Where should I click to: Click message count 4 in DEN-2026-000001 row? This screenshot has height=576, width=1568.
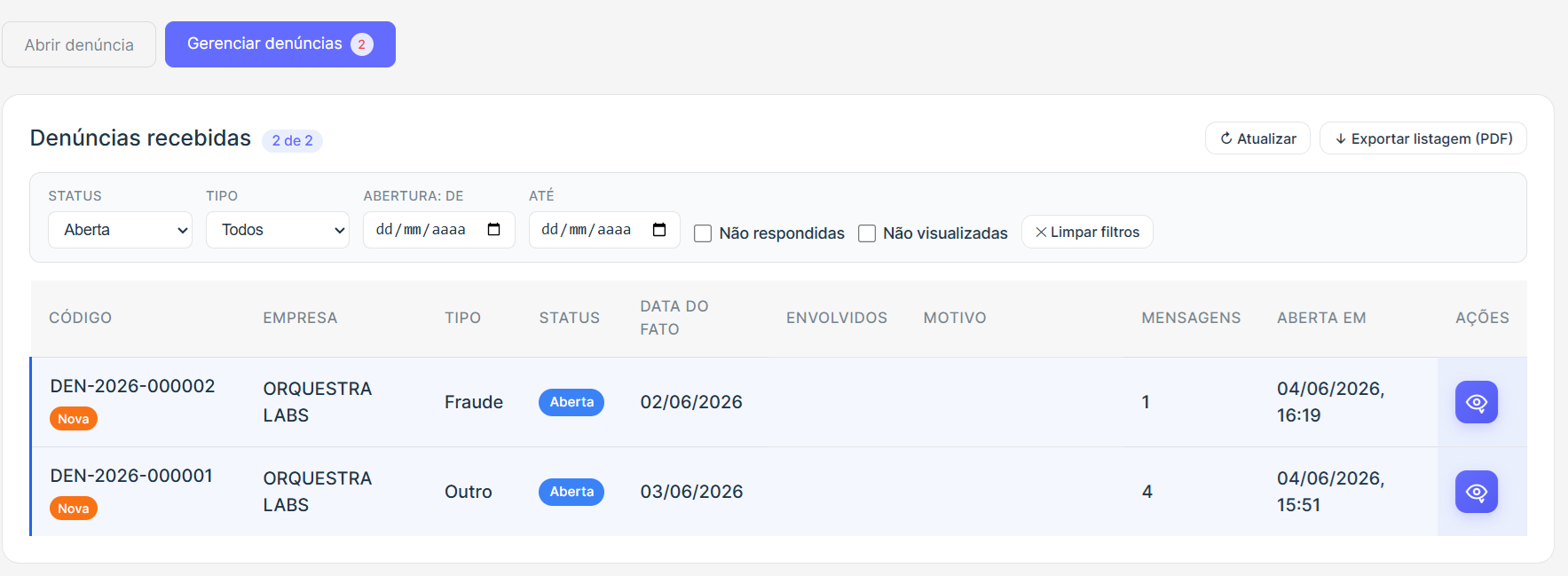tap(1146, 492)
